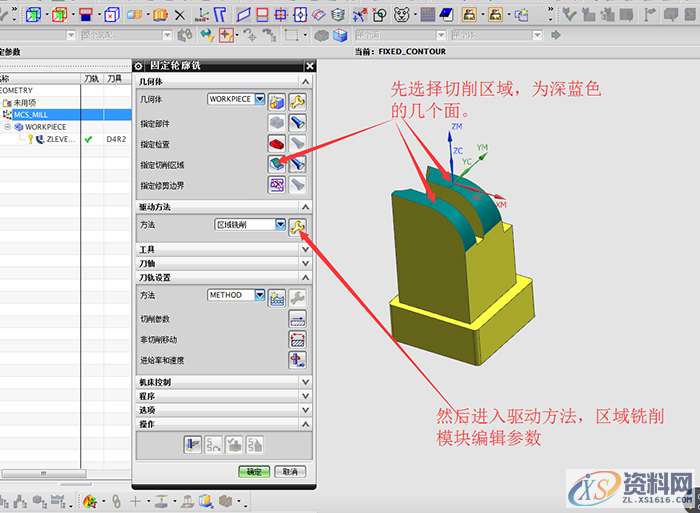
Task: Click the gray right-arrow icon in selection bar
Action: [556, 35]
